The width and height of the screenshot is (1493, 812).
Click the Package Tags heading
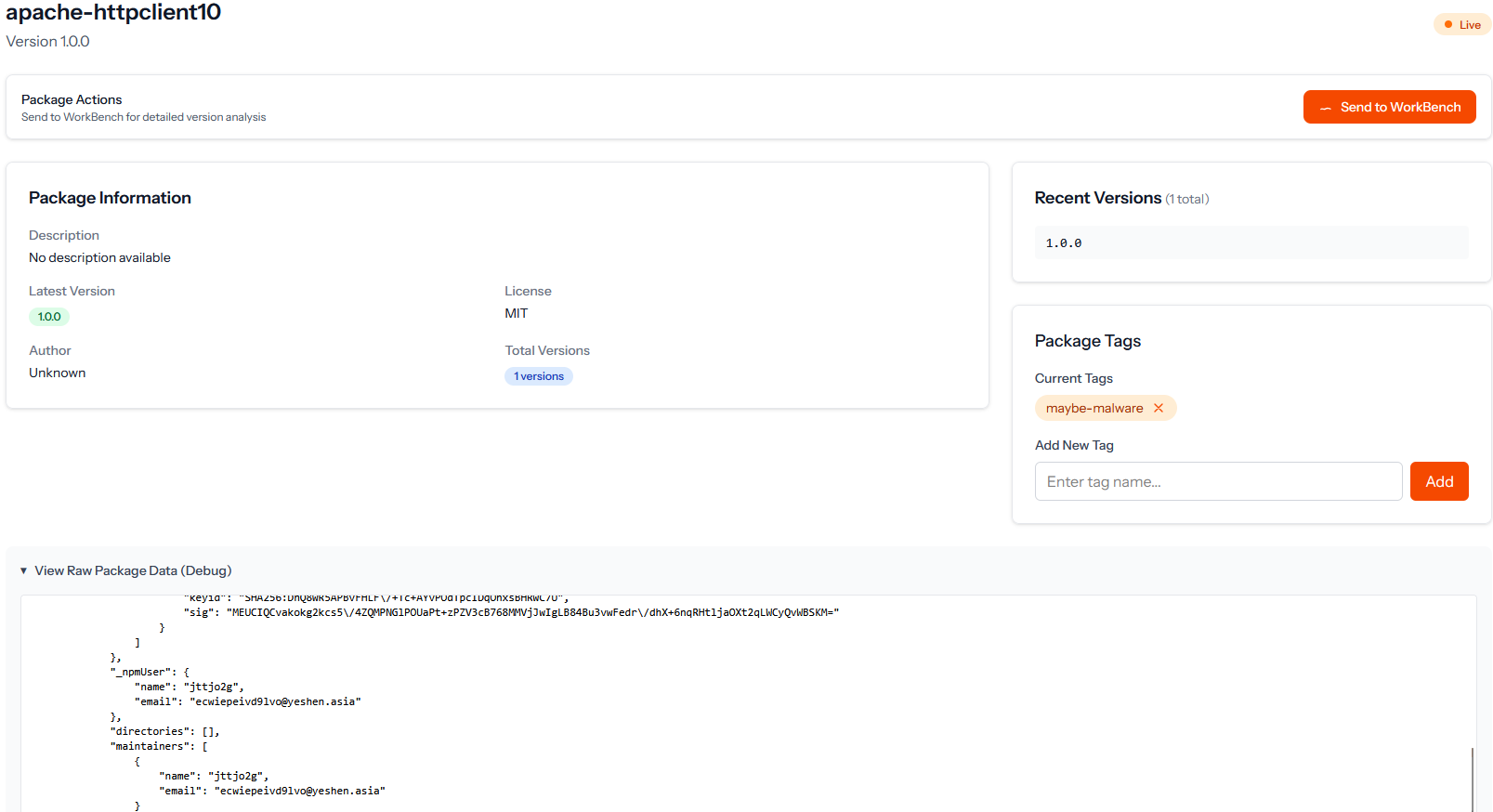pyautogui.click(x=1087, y=341)
